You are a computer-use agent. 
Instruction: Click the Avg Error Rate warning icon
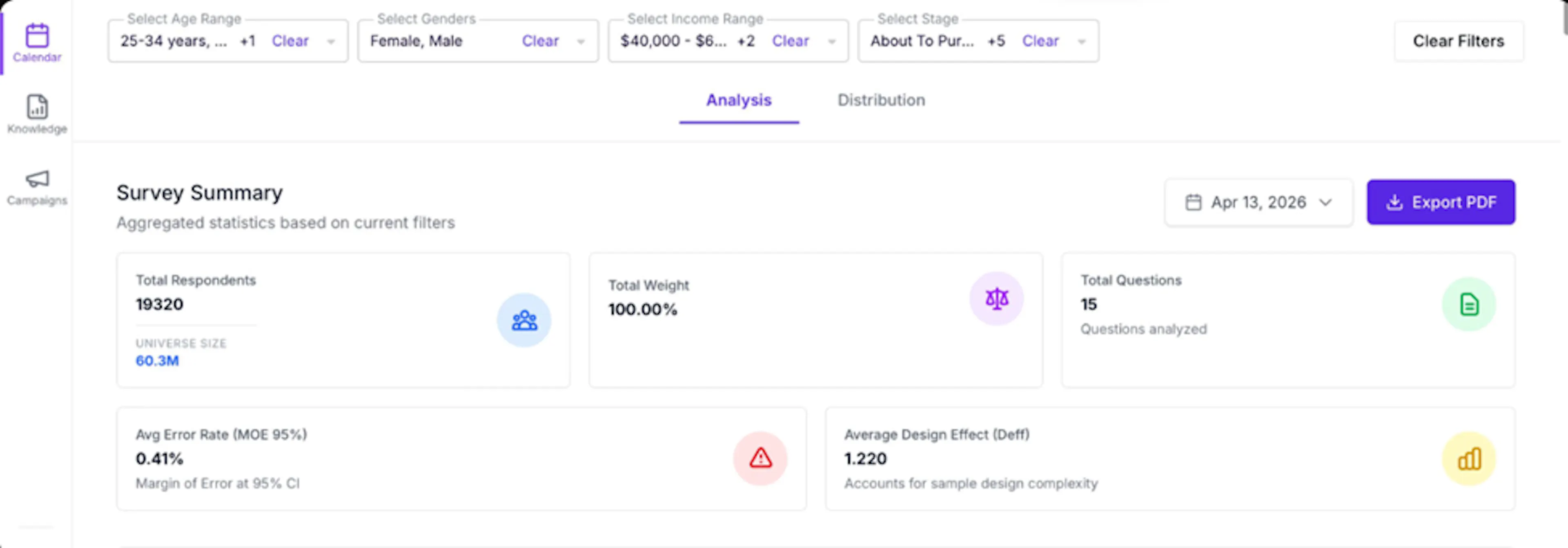click(x=760, y=459)
